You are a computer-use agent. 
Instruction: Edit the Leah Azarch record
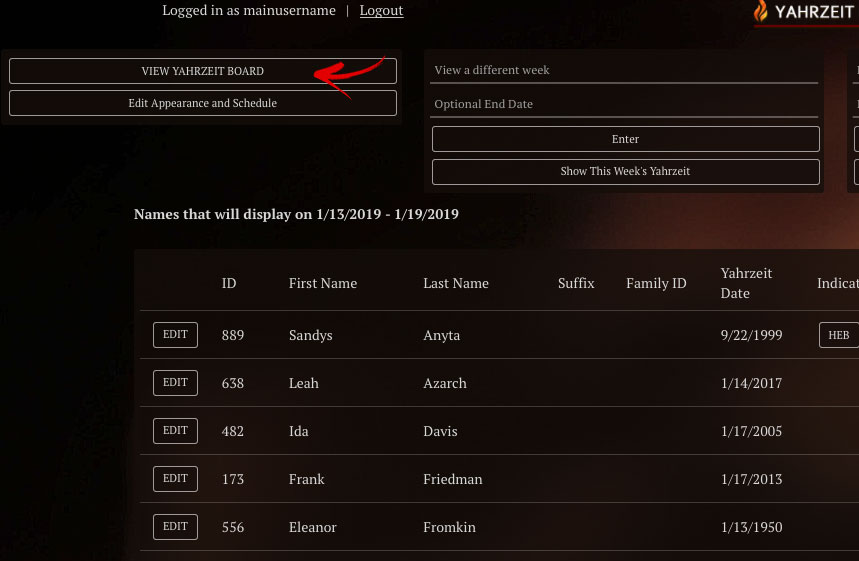point(175,383)
